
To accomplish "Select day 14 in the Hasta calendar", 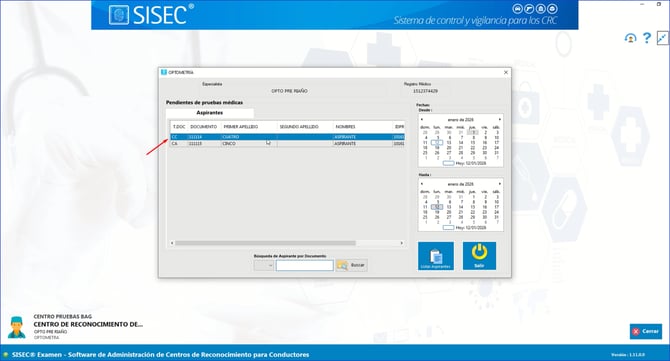I will pos(461,207).
